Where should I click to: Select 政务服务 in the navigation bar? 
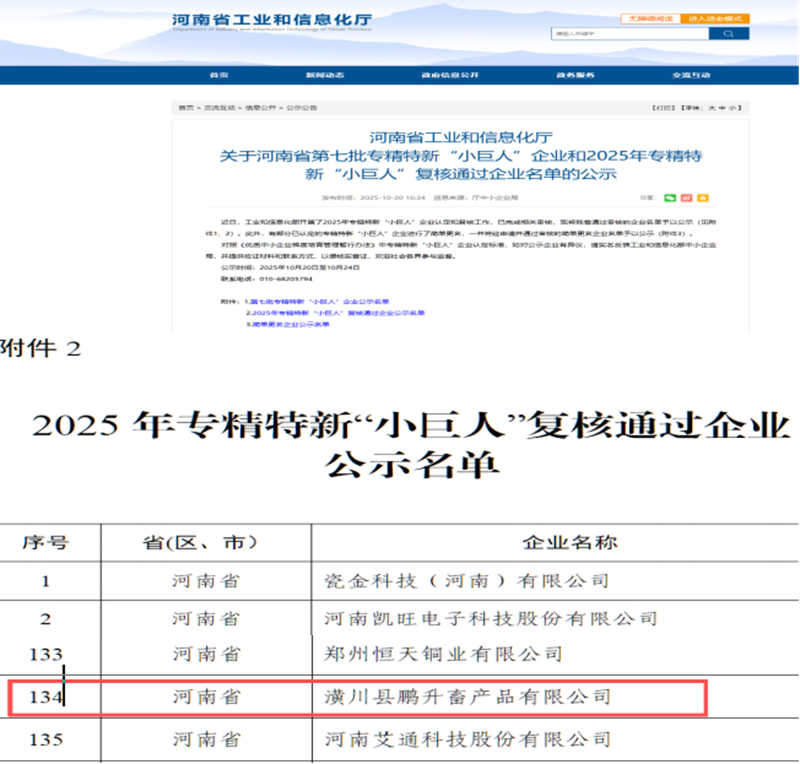point(576,75)
